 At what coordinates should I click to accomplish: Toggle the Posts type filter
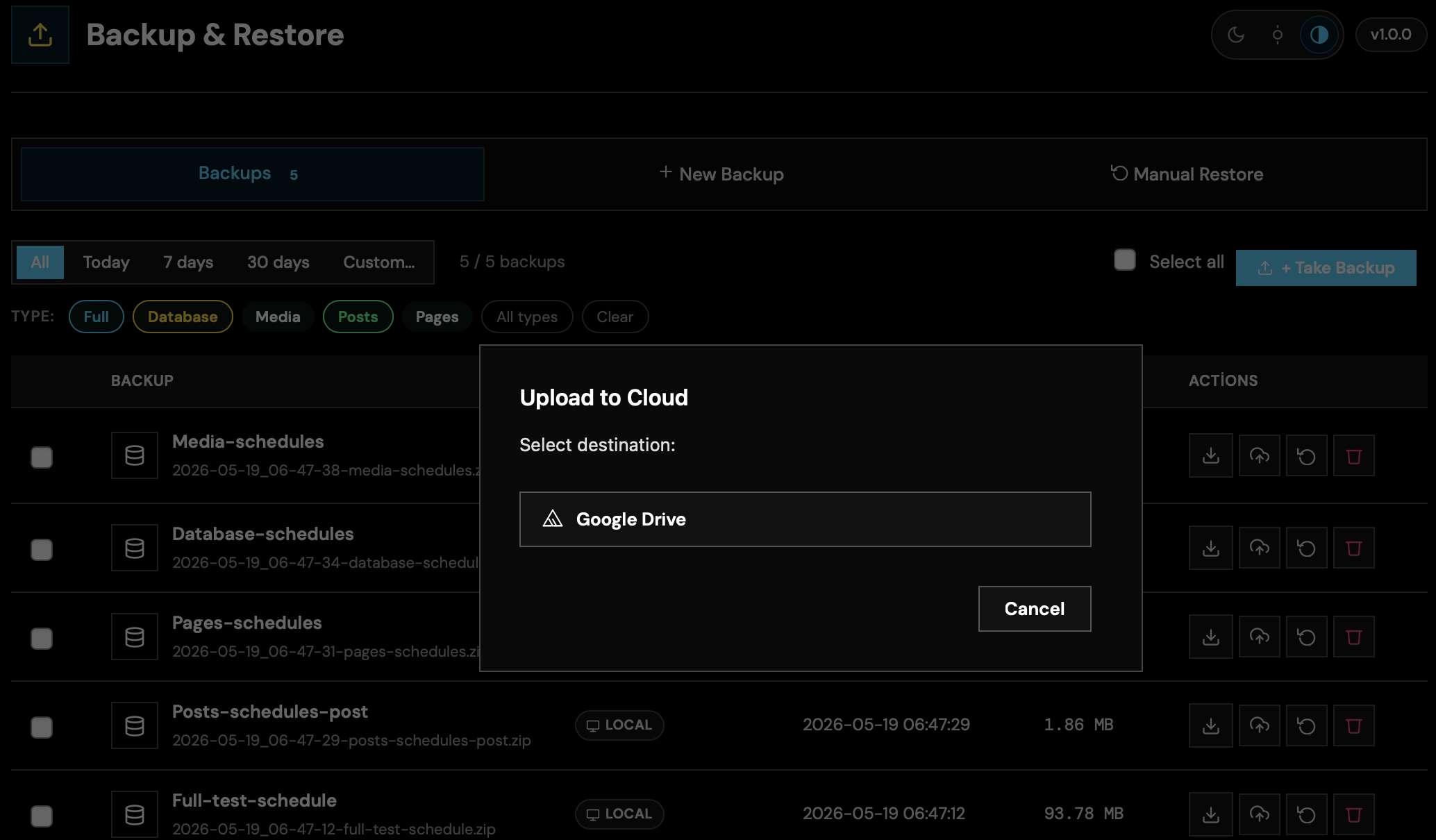tap(358, 317)
